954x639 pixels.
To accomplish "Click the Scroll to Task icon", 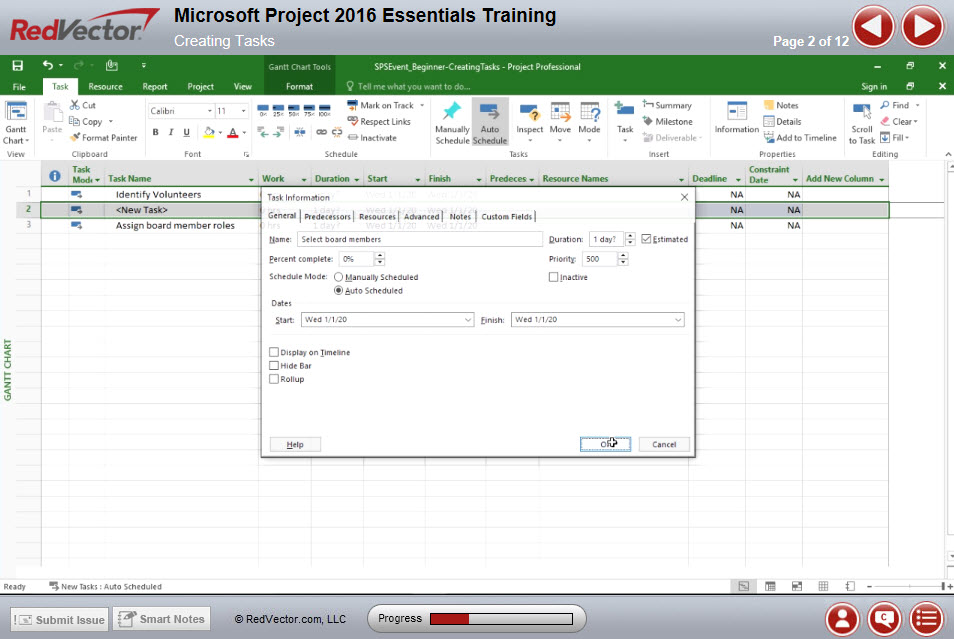I will pos(861,113).
